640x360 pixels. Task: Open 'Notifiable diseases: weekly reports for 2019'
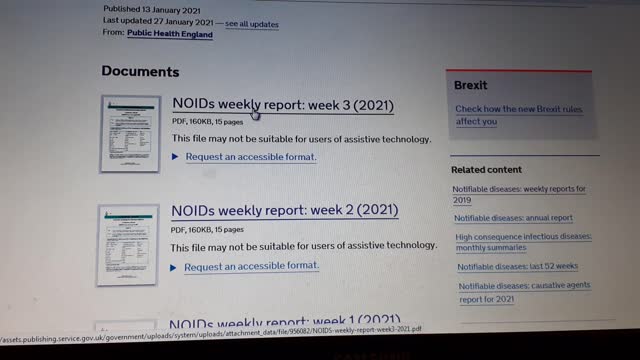tap(519, 194)
